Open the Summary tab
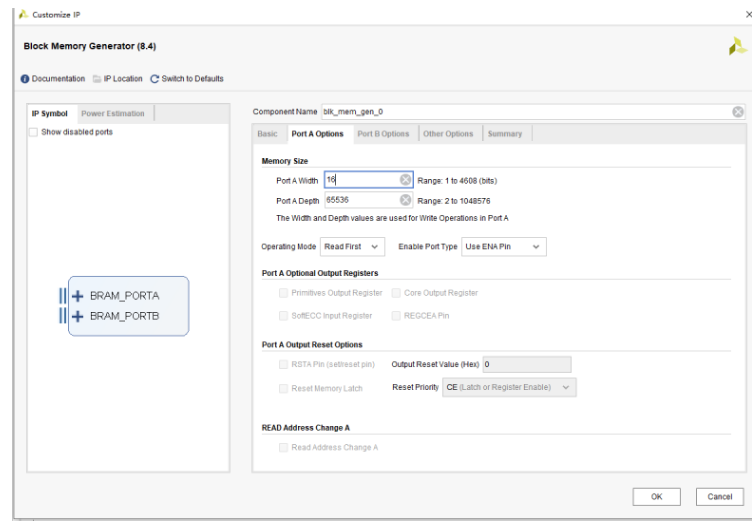 click(x=505, y=134)
